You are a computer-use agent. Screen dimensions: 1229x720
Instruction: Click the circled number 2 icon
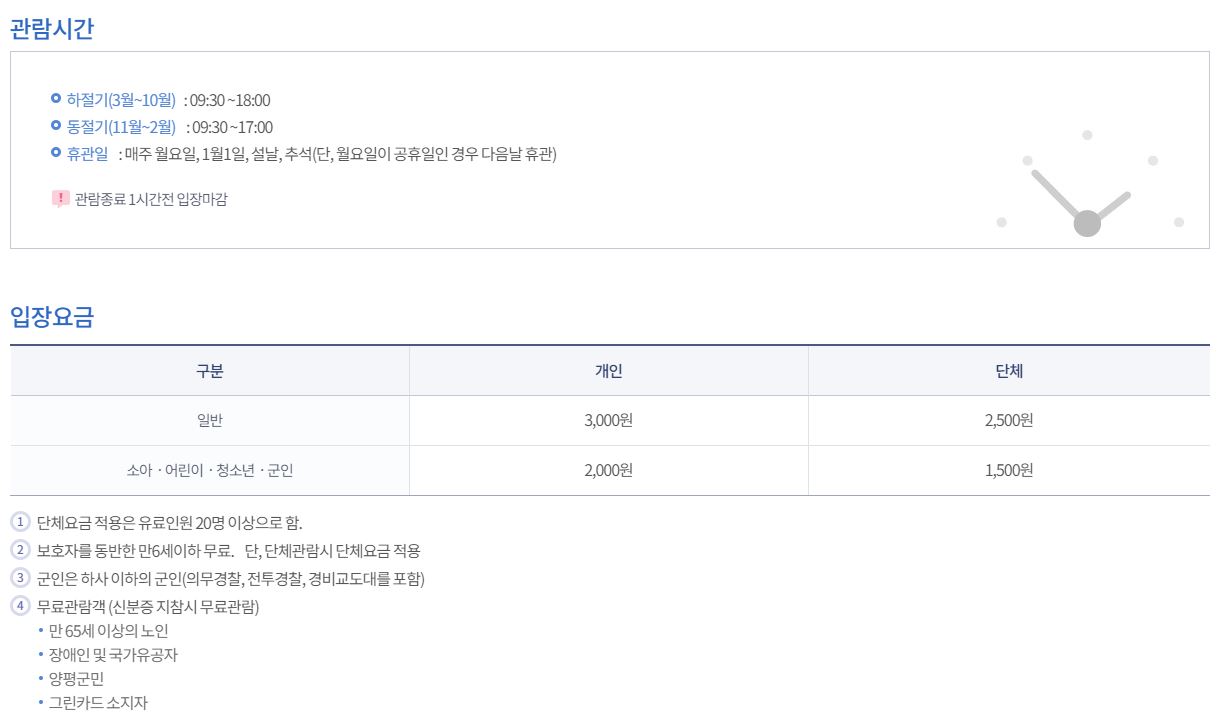[21, 550]
